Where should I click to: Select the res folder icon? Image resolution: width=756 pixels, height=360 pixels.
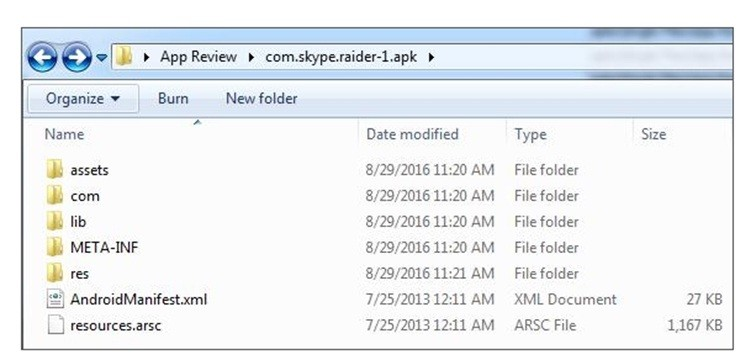tap(55, 273)
